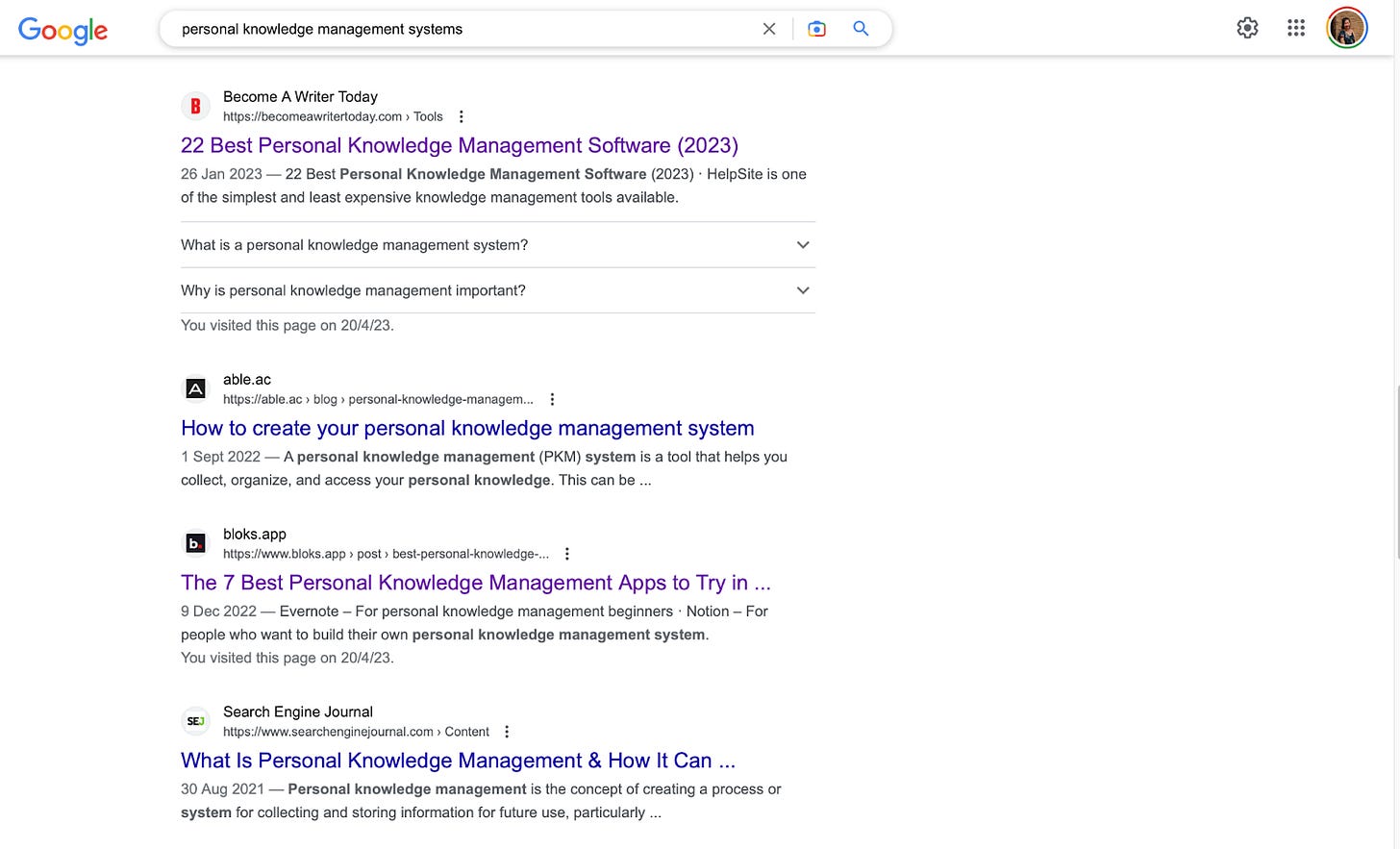Image resolution: width=1400 pixels, height=849 pixels.
Task: Click the able.ac favicon
Action: click(195, 388)
